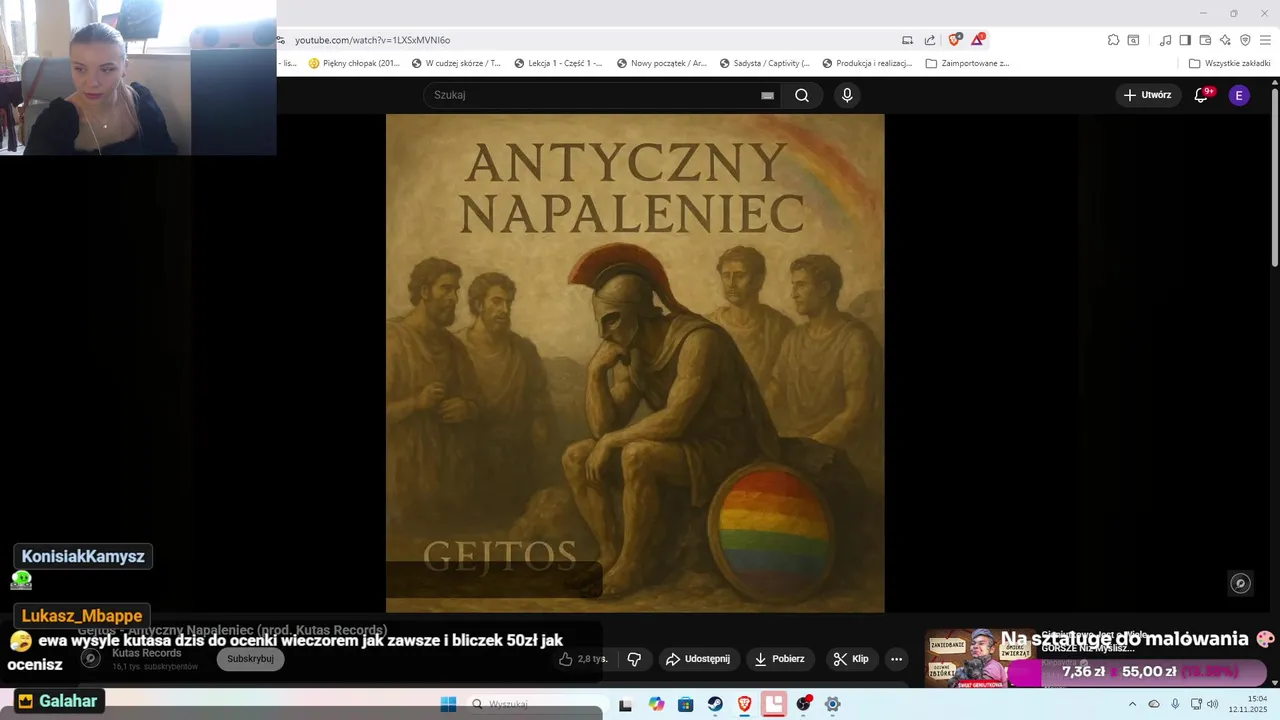The height and width of the screenshot is (720, 1280).
Task: Open volume control tray icon
Action: 1212,704
